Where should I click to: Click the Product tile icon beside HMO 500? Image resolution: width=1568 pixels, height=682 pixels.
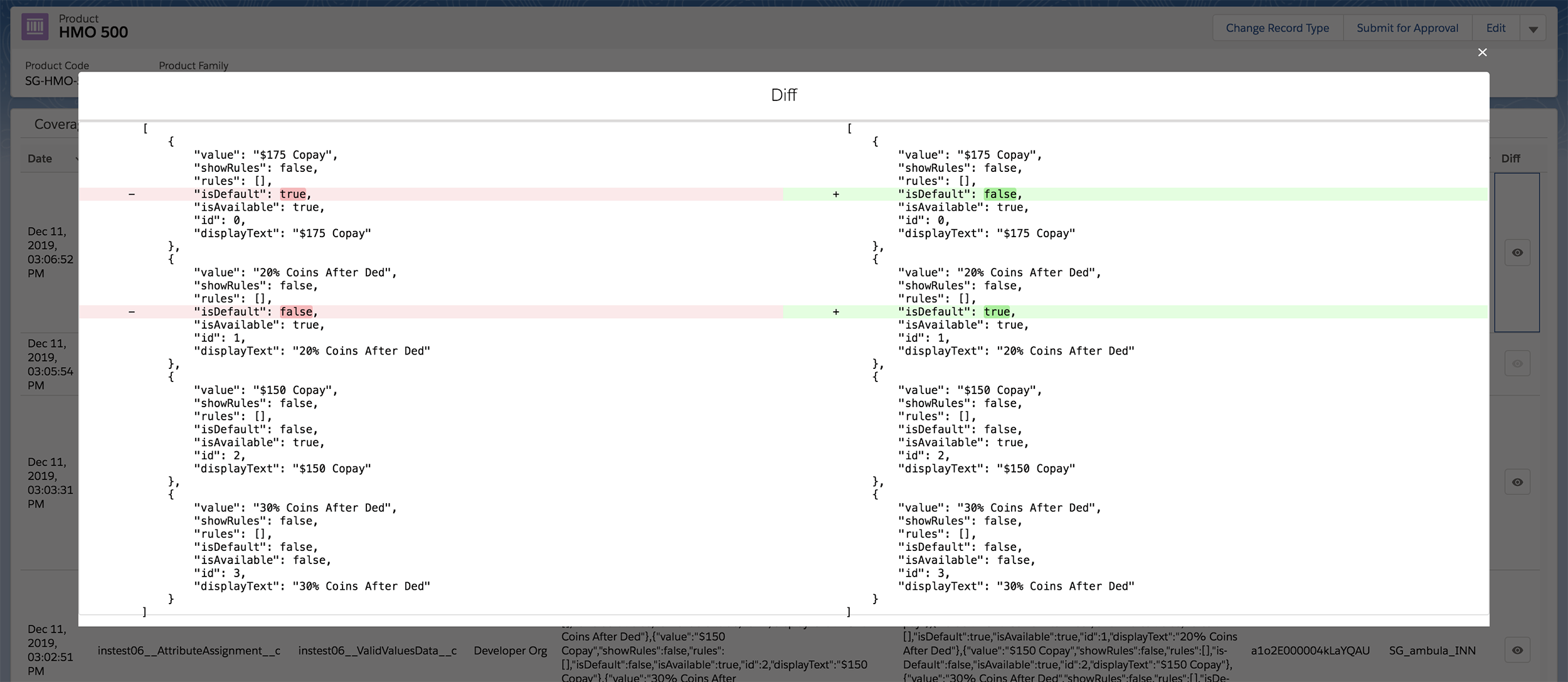[34, 26]
